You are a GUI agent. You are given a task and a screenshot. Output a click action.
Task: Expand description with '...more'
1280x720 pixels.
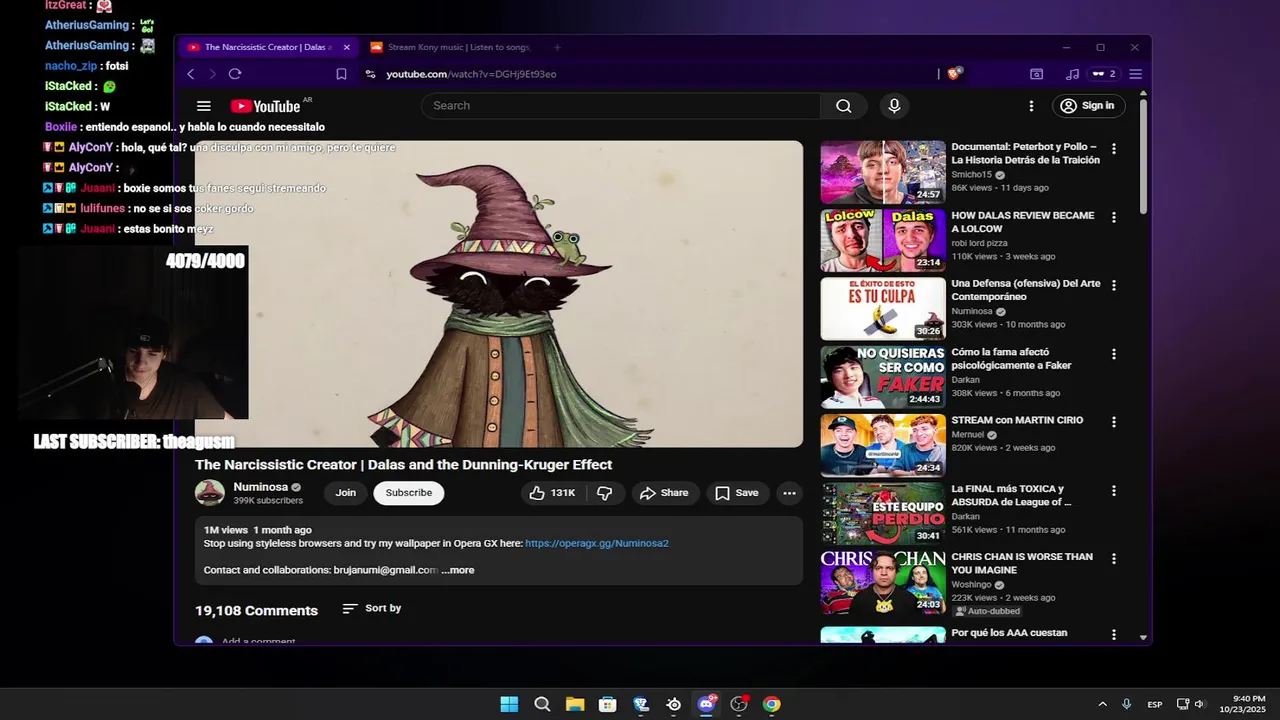[x=458, y=570]
